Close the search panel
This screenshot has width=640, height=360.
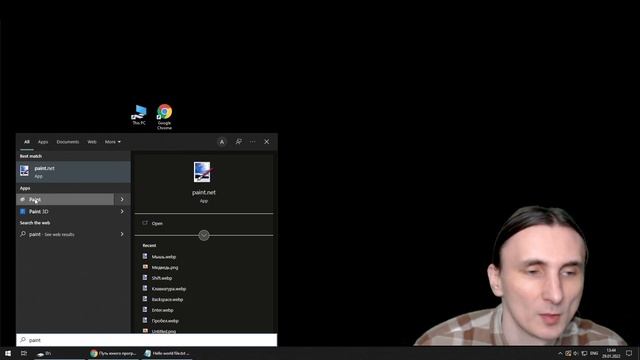[x=267, y=142]
